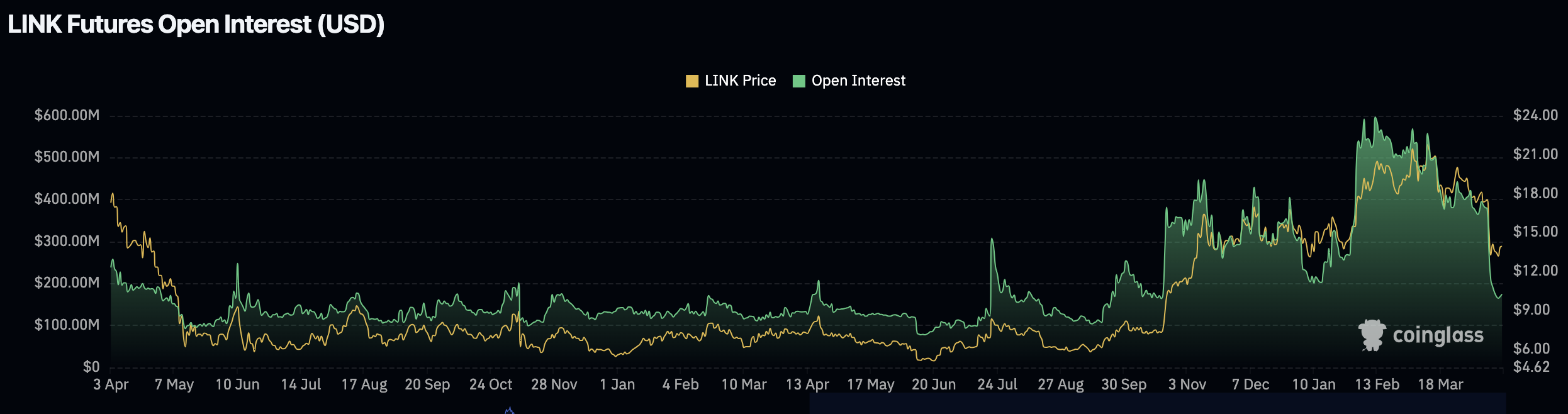
Task: Click the $9.00 price axis label
Action: pos(1532,310)
